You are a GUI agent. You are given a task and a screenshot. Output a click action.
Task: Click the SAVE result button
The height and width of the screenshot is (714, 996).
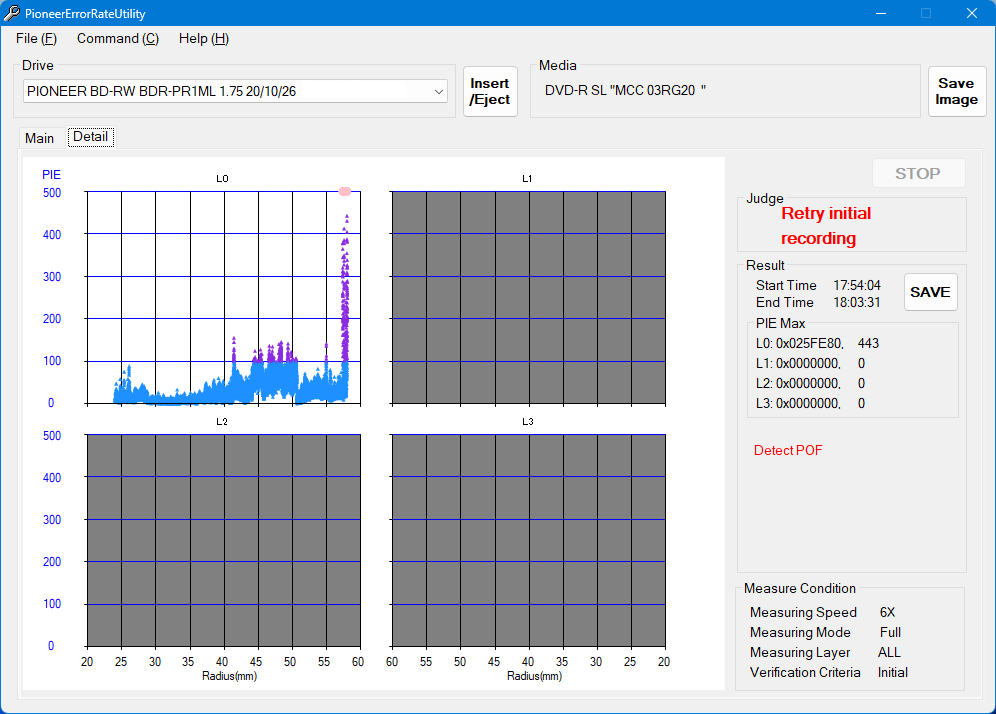pyautogui.click(x=930, y=292)
